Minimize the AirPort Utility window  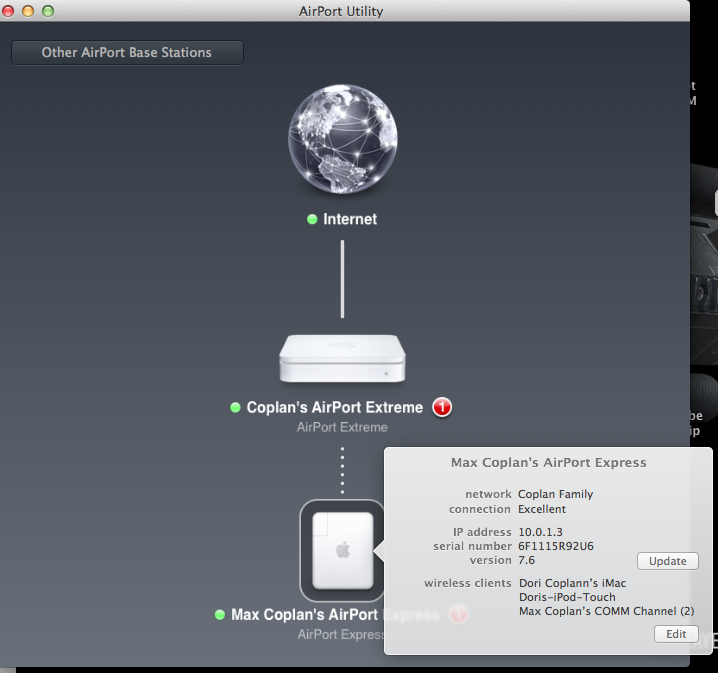tap(28, 11)
